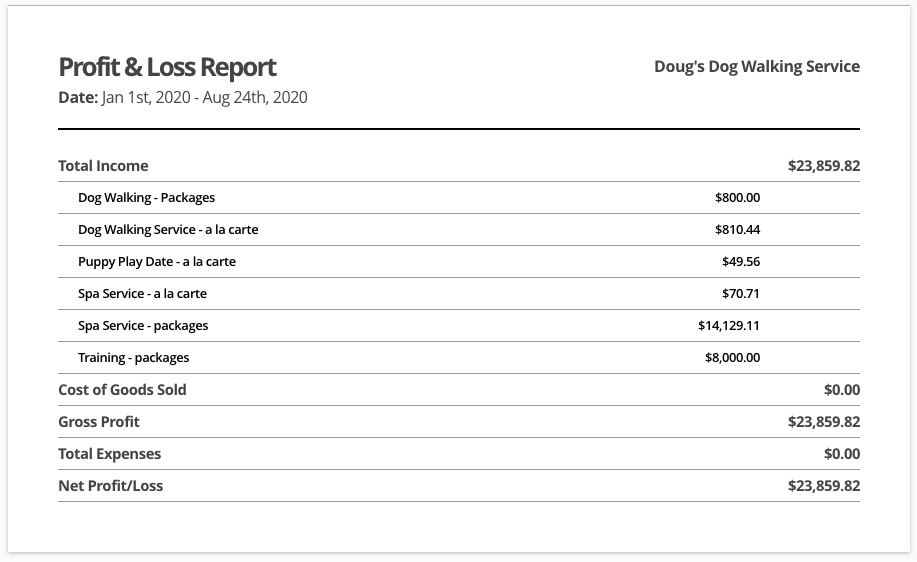Screen dimensions: 917x562
Task: Click the Profit & Loss Report title
Action: (167, 67)
